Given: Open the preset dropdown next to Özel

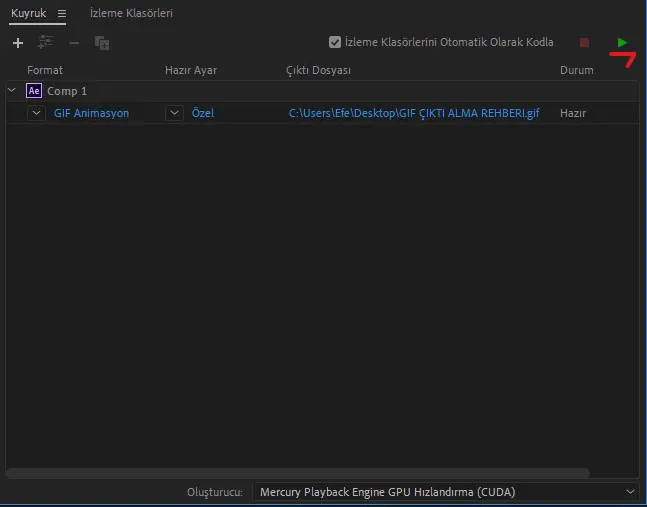Looking at the screenshot, I should (x=175, y=113).
